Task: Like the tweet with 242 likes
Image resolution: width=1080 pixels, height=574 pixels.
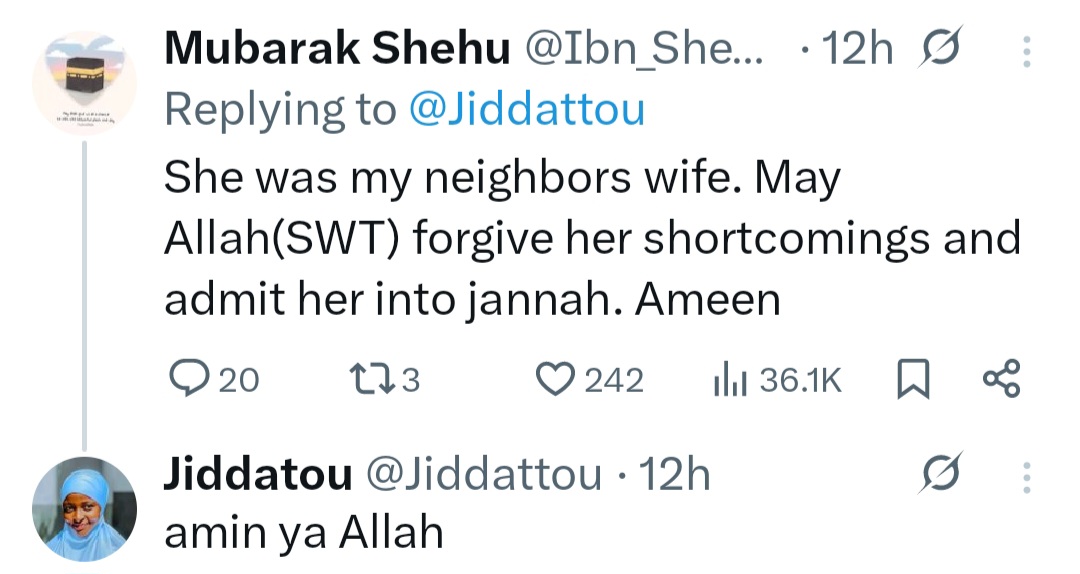Action: (552, 380)
